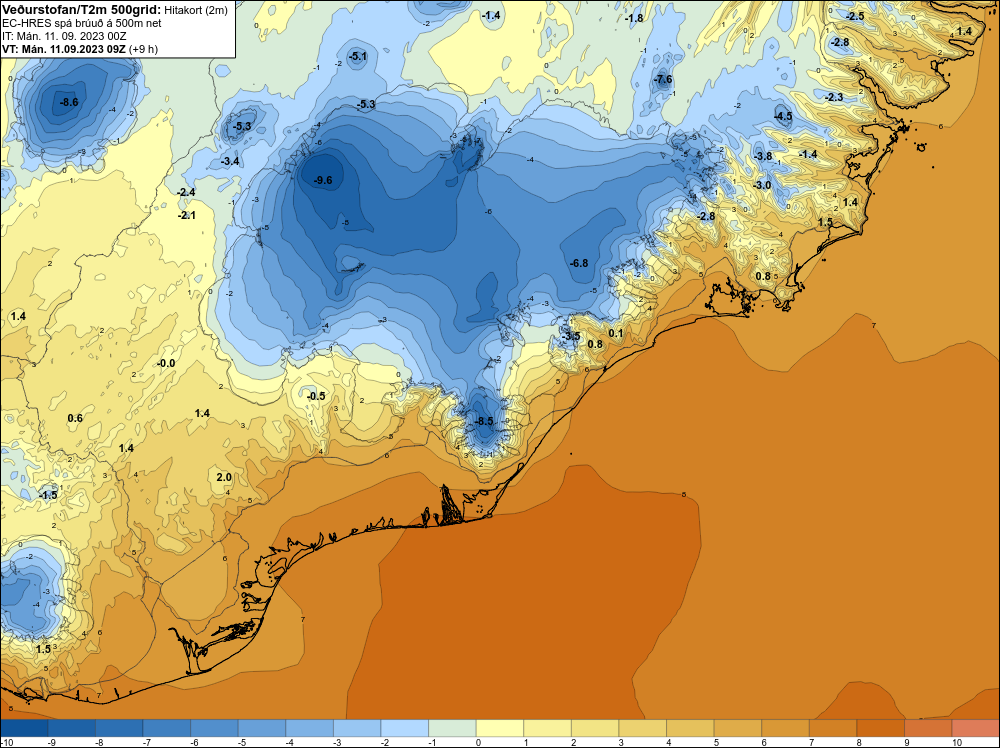The width and height of the screenshot is (1000, 748).
Task: Click the -6.8 temperature value
Action: click(579, 263)
